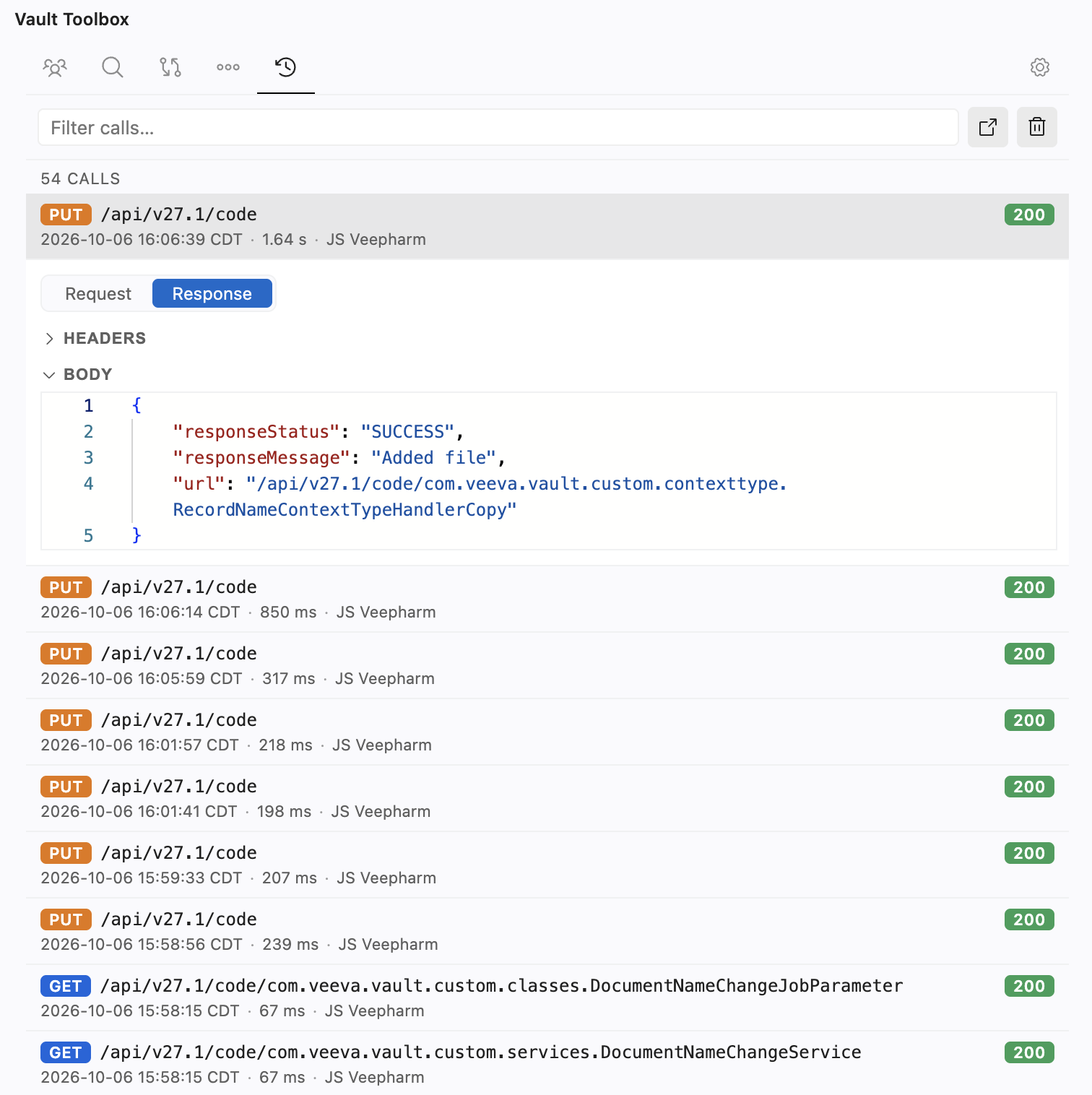Click the "responseStatus" key in body
Viewport: 1092px width, 1095px height.
click(256, 432)
